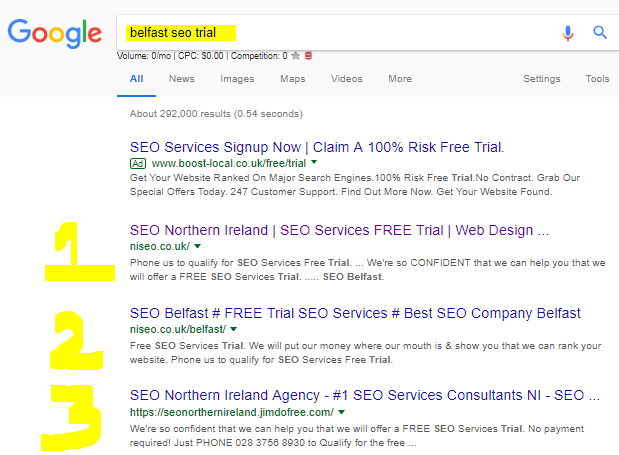Open the dropdown arrow next to niseo.co.uk/
This screenshot has height=455, width=619.
pos(198,246)
